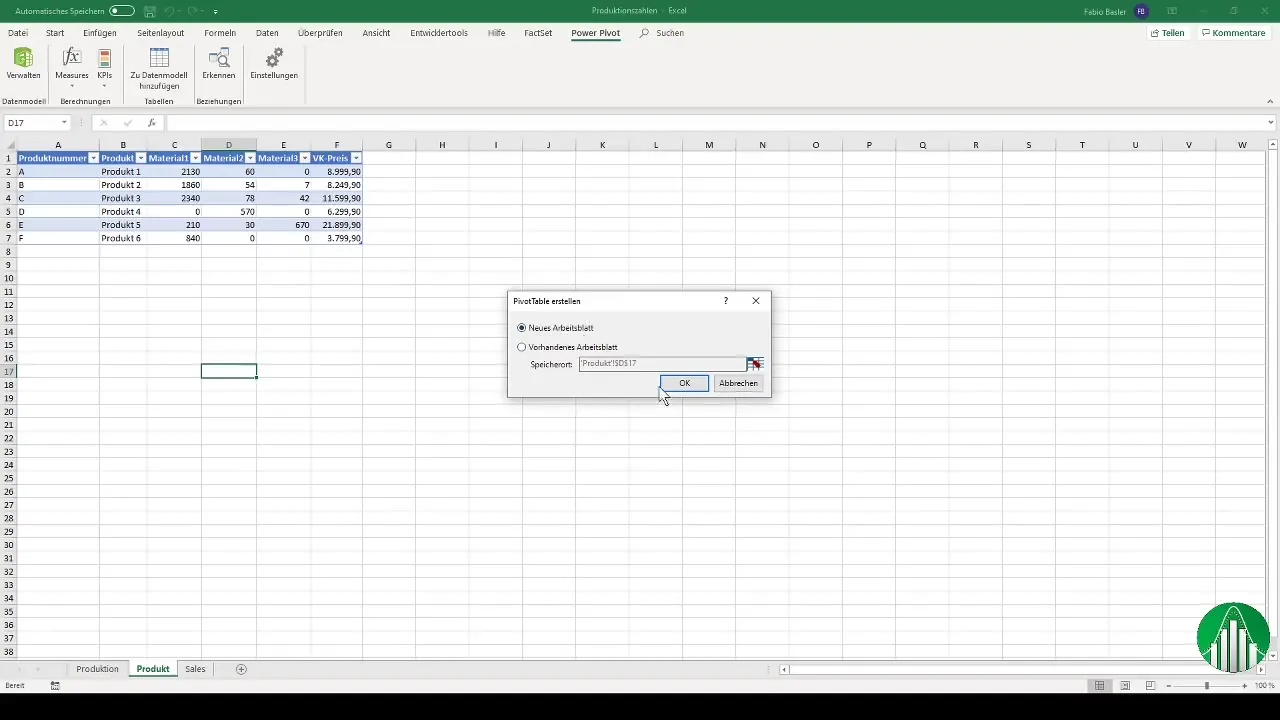Open Material1 column filter dropdown
This screenshot has width=1280, height=720.
(x=195, y=158)
